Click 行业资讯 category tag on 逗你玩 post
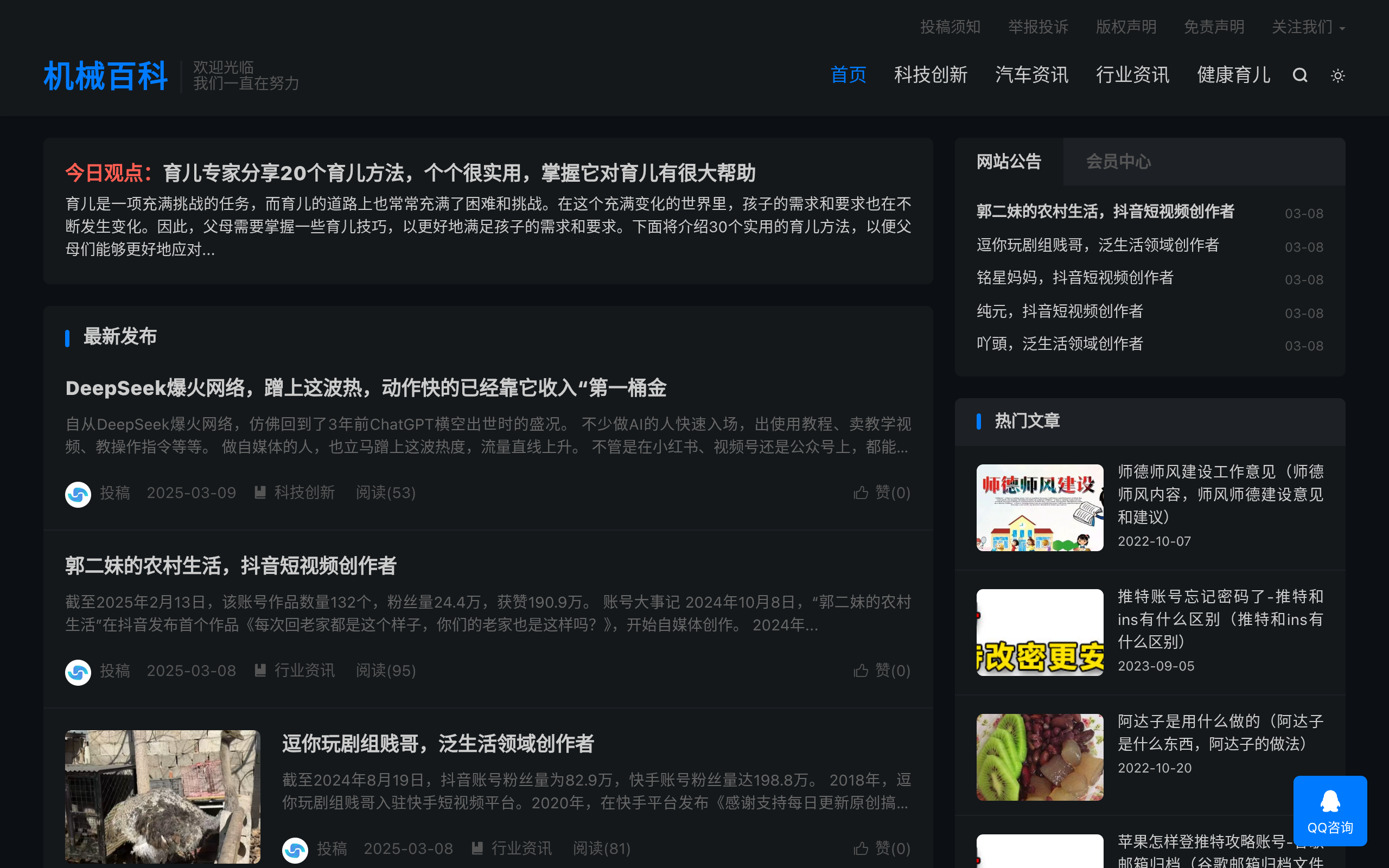The height and width of the screenshot is (868, 1389). 521,848
